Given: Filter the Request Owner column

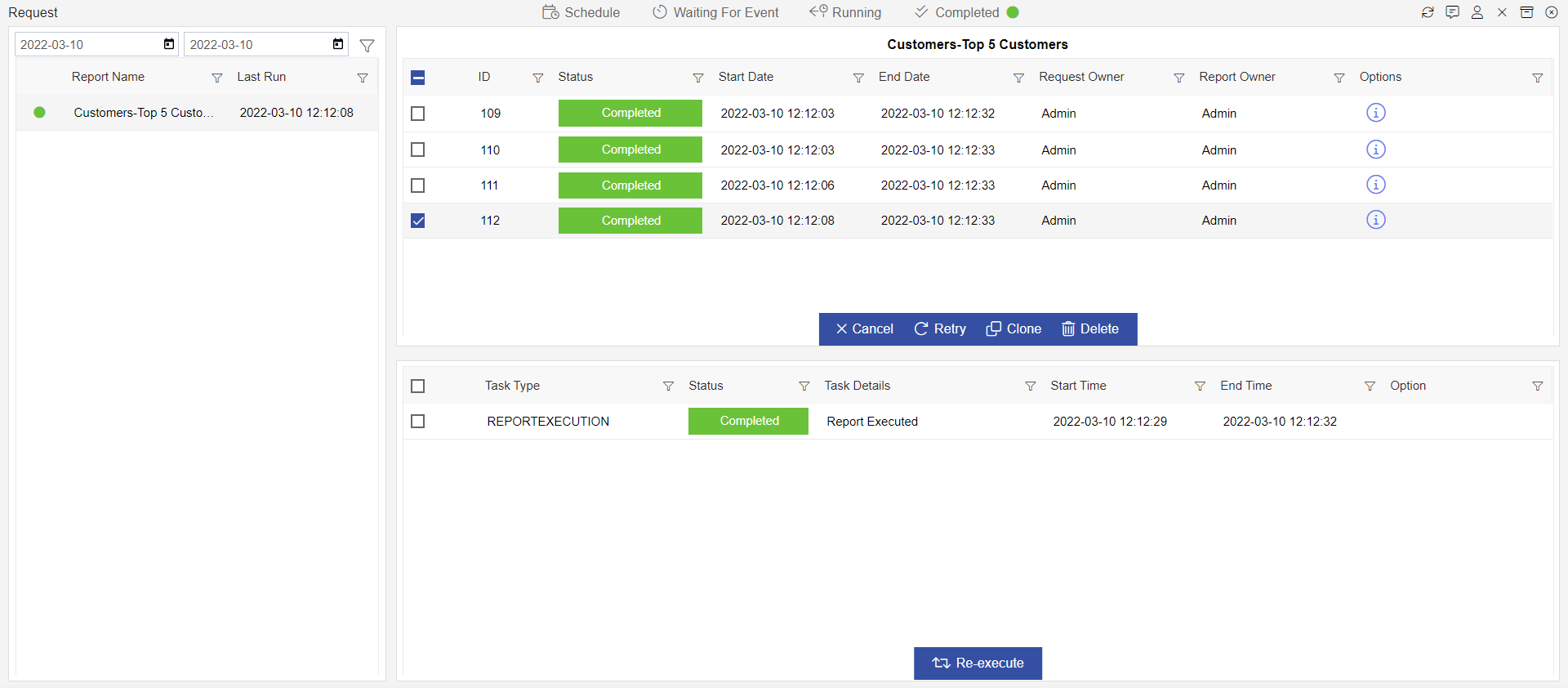Looking at the screenshot, I should (1179, 78).
